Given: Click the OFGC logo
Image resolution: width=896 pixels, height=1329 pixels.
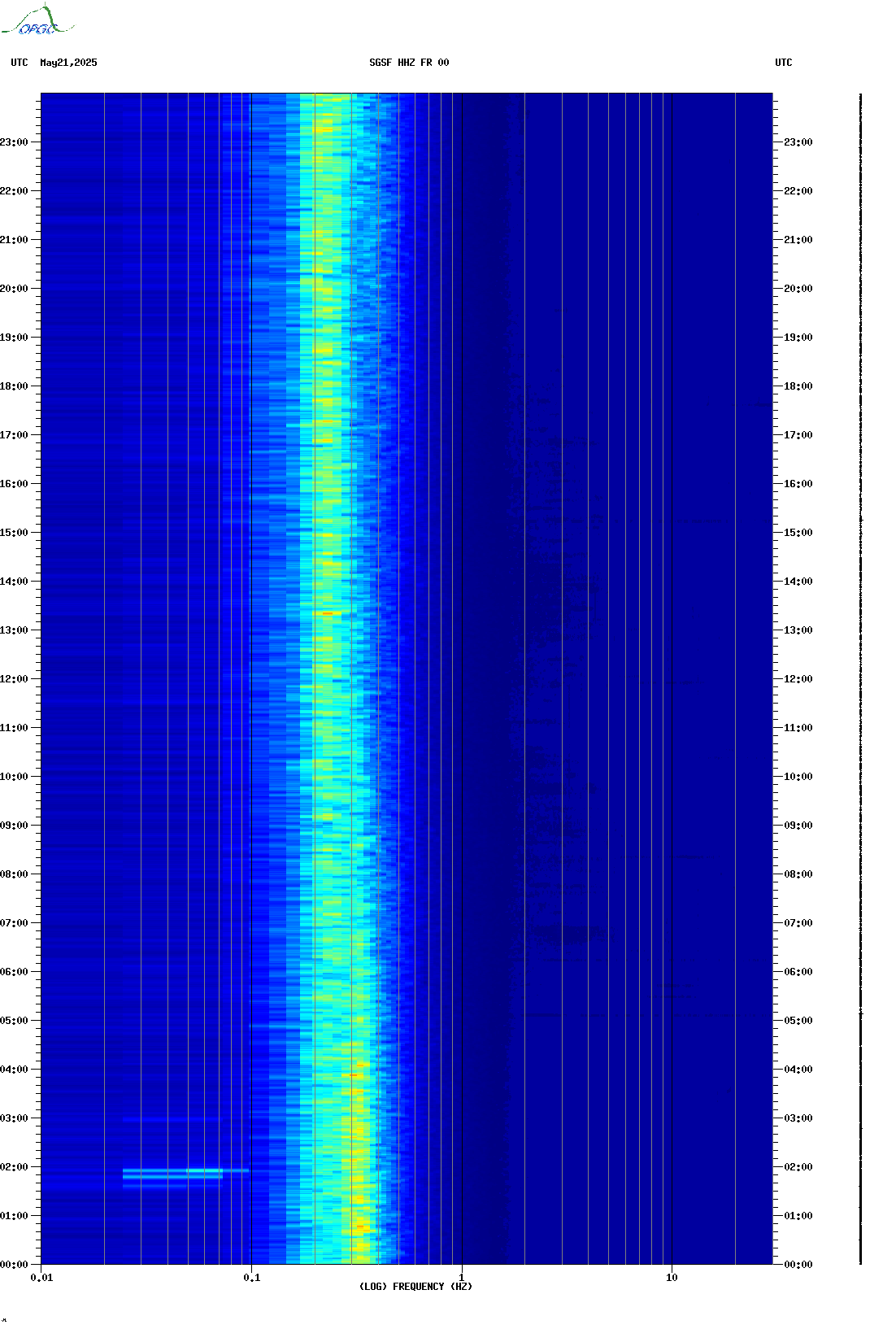Looking at the screenshot, I should tap(37, 20).
